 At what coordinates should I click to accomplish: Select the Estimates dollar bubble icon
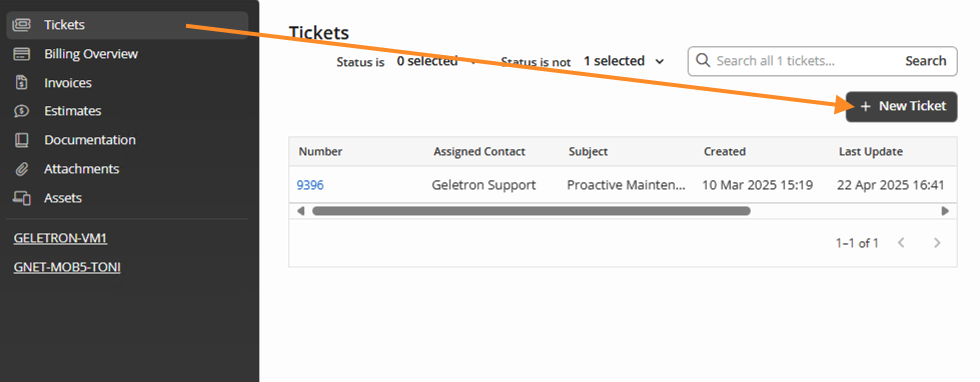click(22, 111)
